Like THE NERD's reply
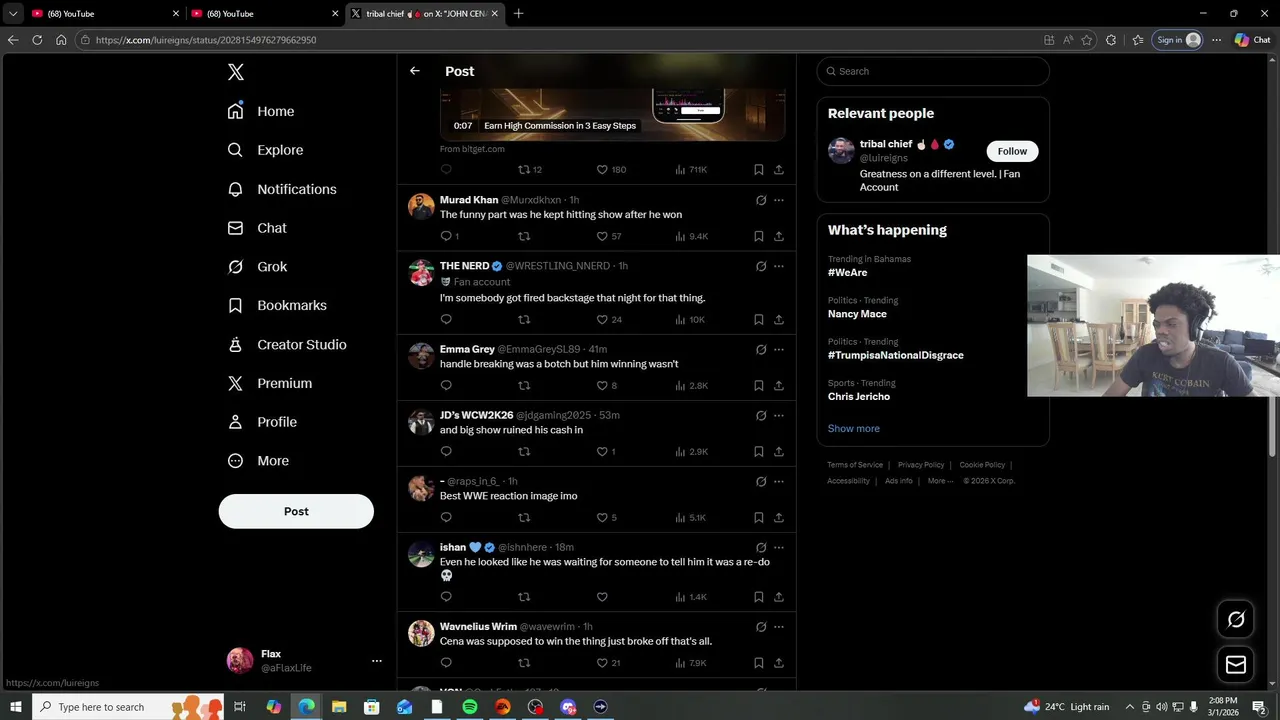 click(x=602, y=319)
